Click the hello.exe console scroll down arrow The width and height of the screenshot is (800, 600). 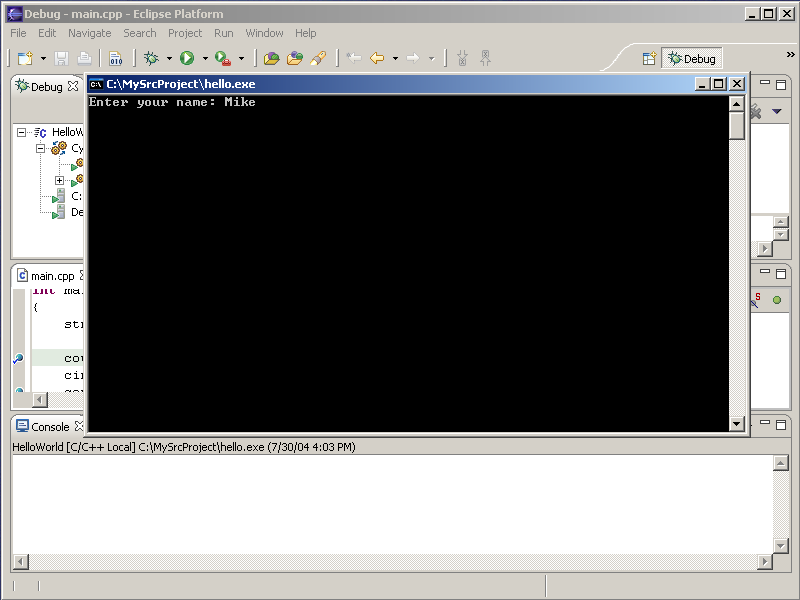coord(737,424)
